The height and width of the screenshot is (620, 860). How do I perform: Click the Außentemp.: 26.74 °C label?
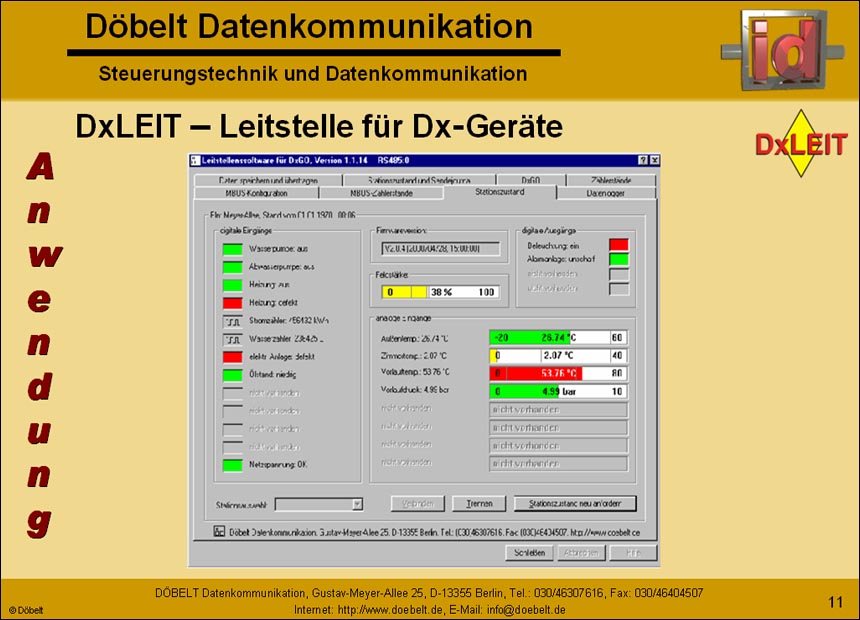[414, 339]
